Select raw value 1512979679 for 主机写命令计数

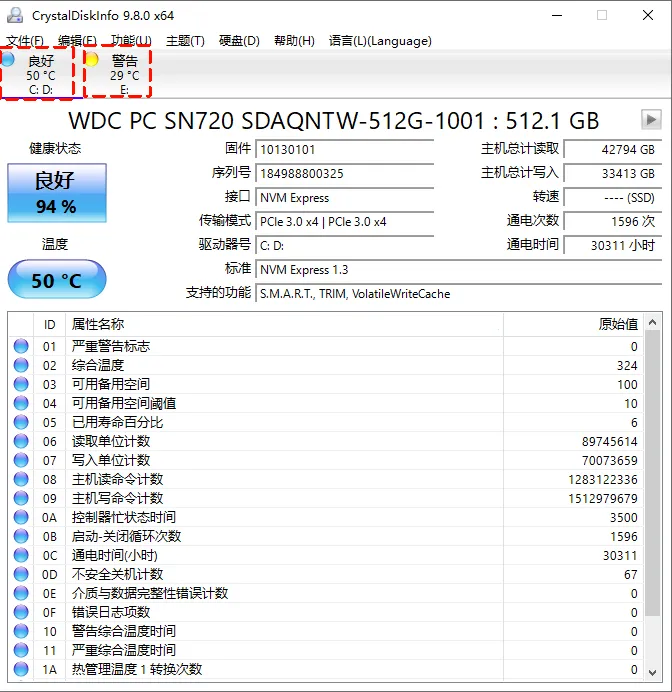tap(603, 498)
